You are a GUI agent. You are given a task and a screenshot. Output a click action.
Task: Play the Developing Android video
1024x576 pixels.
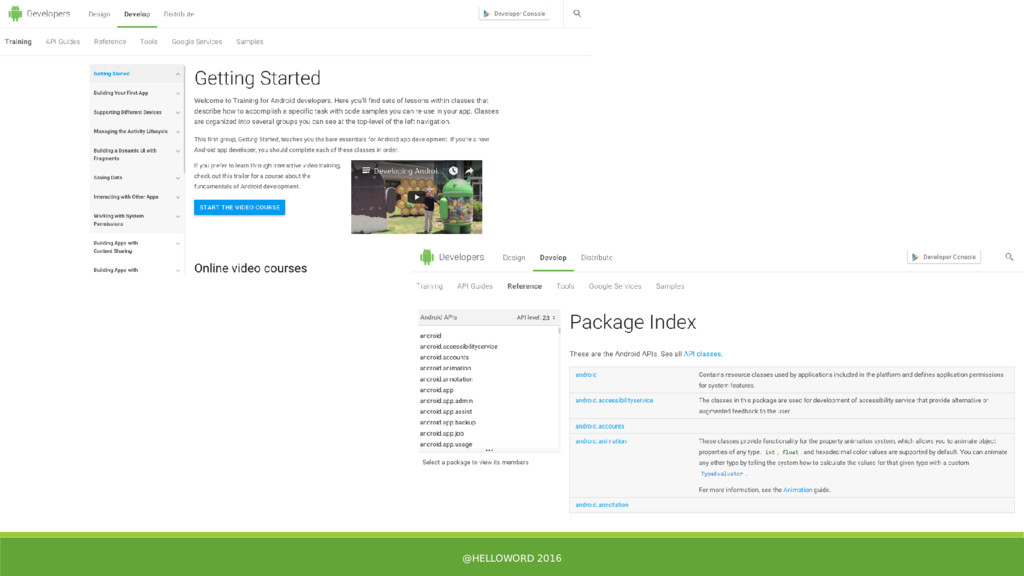click(416, 197)
